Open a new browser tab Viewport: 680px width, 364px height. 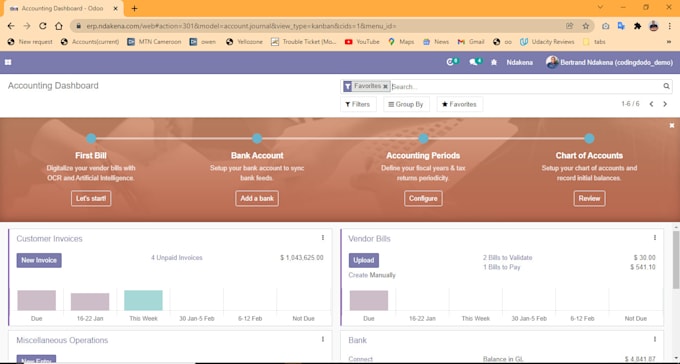(x=134, y=8)
